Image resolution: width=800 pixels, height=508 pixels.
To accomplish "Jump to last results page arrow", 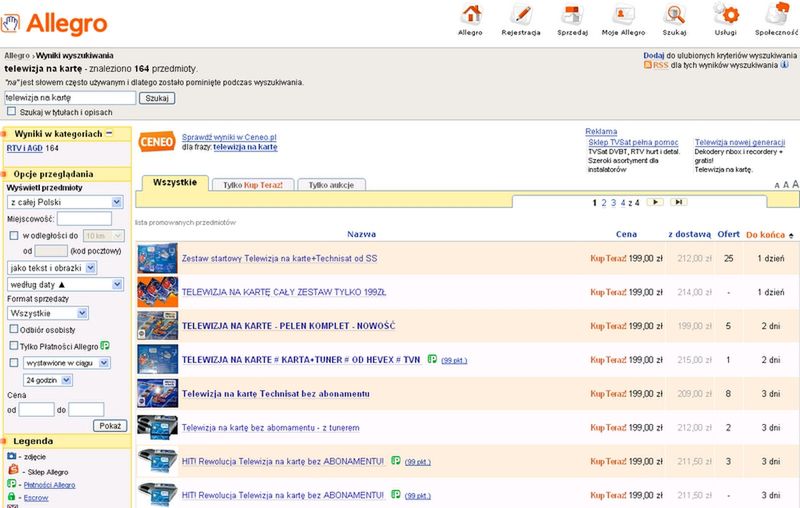I will [x=679, y=202].
